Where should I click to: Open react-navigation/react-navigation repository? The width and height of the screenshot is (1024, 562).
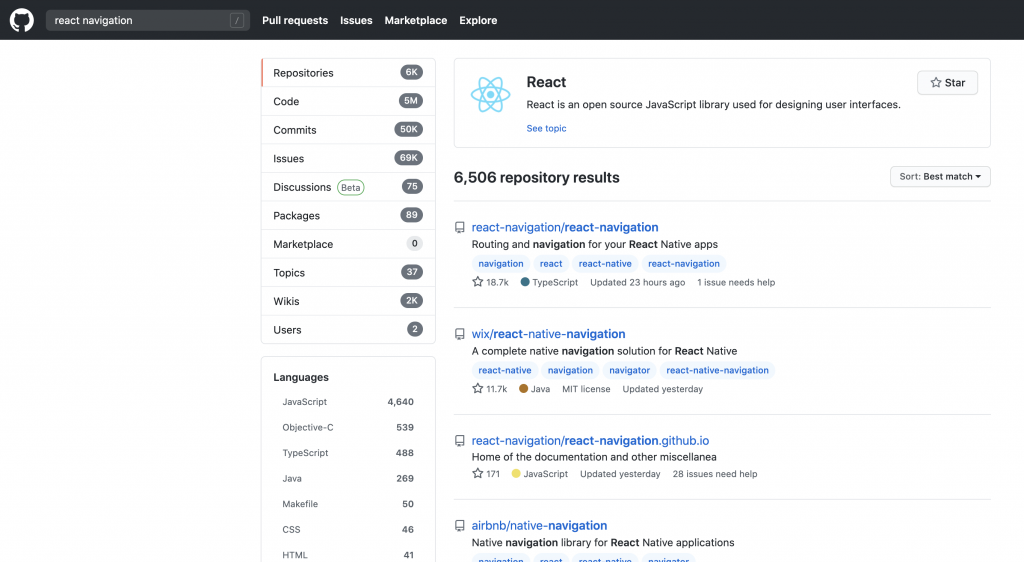565,227
